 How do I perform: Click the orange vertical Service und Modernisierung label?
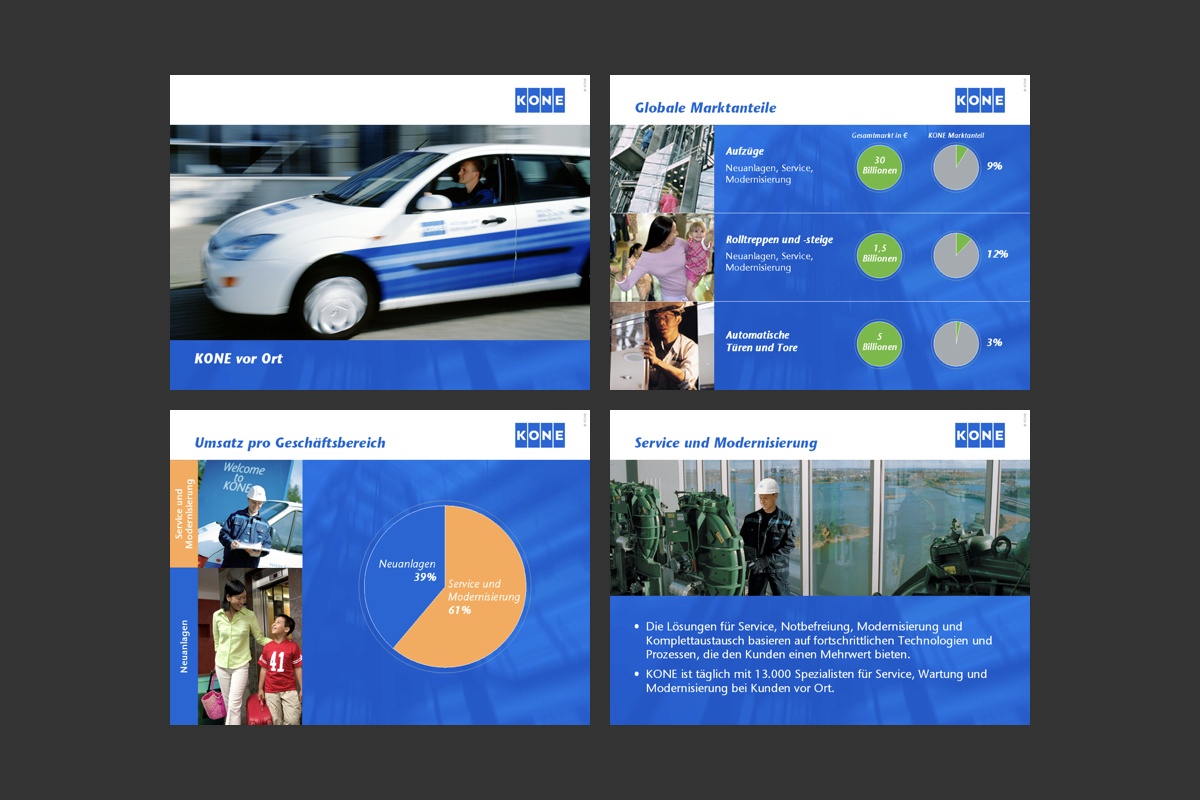pyautogui.click(x=183, y=513)
